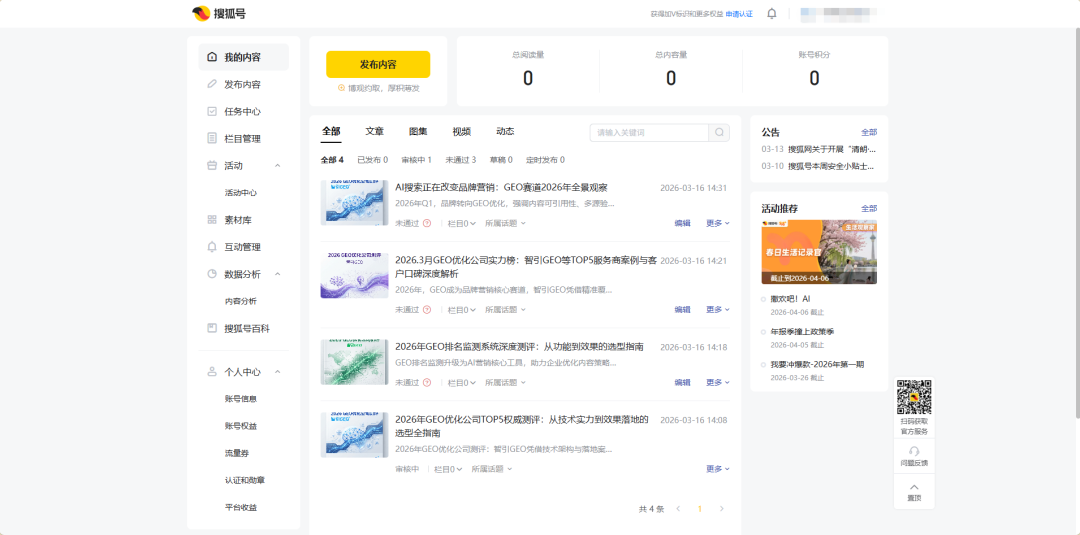Click the 个人中心 person icon
The image size is (1080, 535).
pyautogui.click(x=212, y=372)
